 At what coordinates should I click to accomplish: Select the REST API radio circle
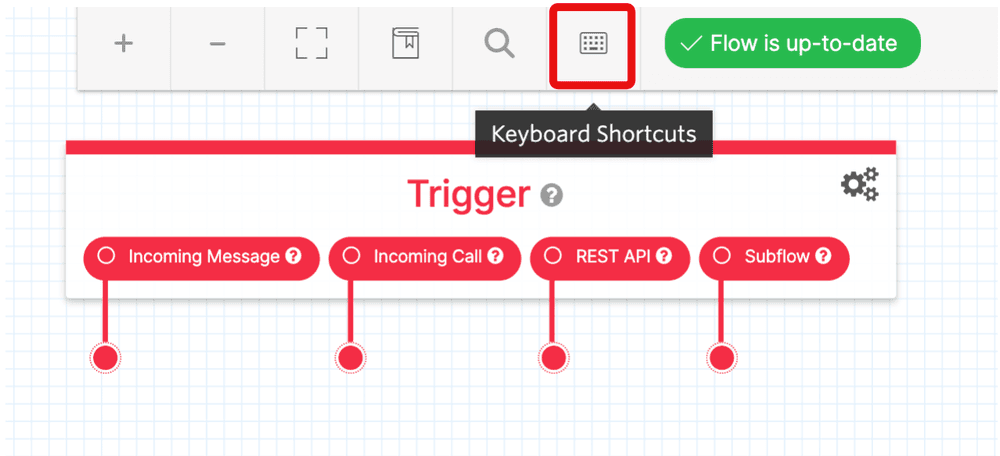[552, 256]
